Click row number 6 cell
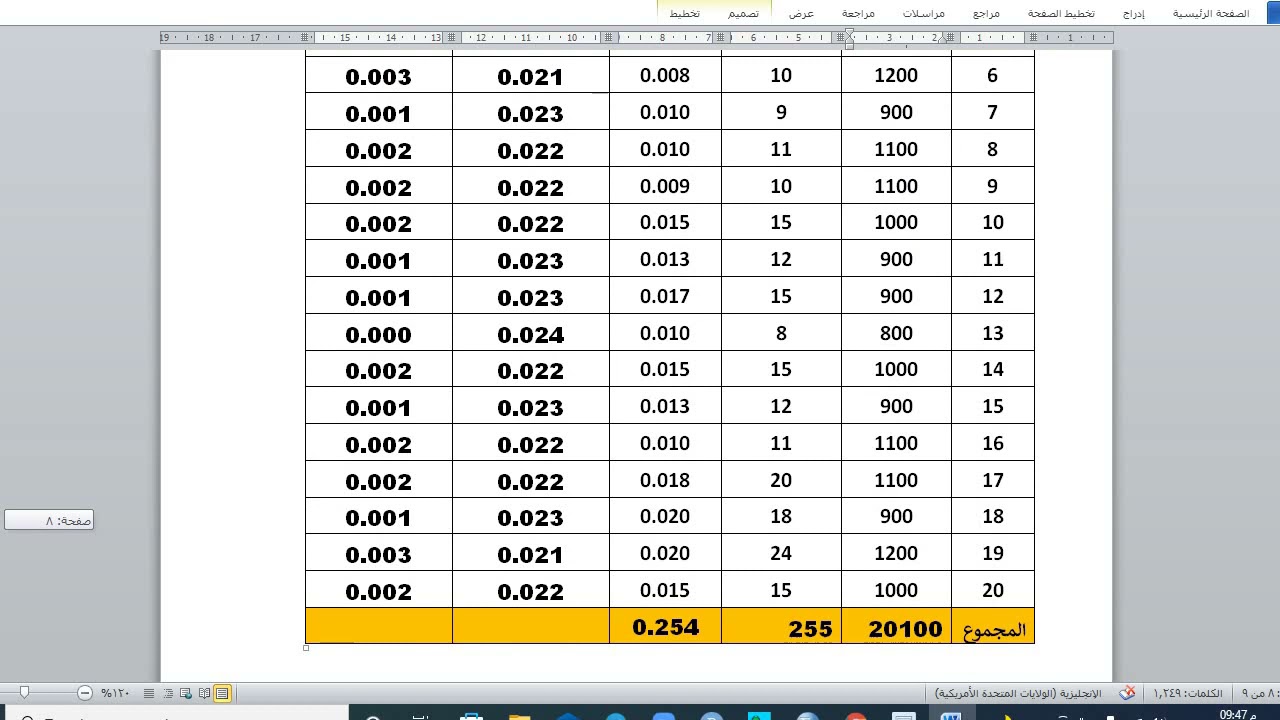Viewport: 1280px width, 720px height. (992, 75)
